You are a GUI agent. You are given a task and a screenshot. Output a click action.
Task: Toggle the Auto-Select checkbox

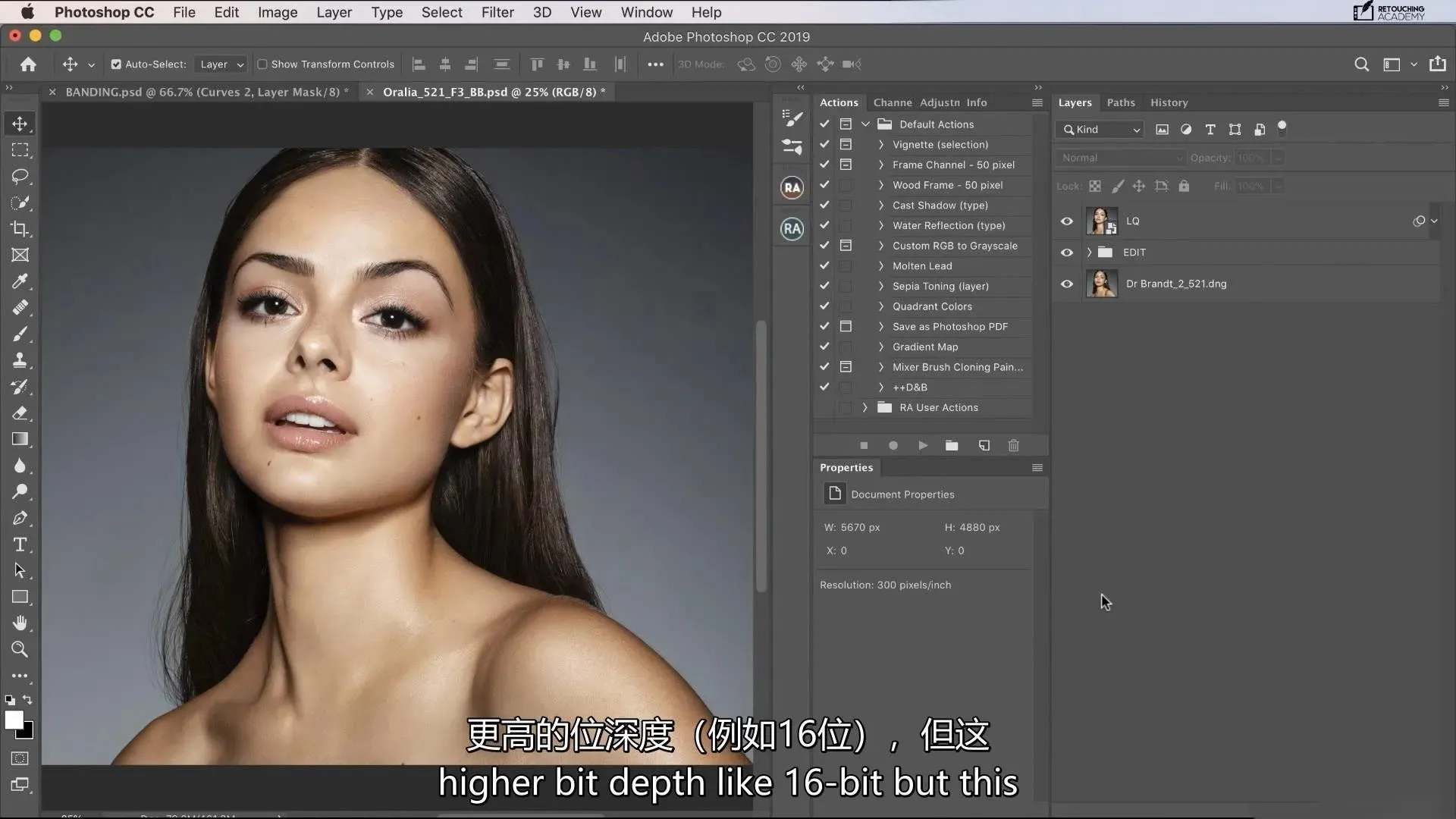(x=116, y=64)
